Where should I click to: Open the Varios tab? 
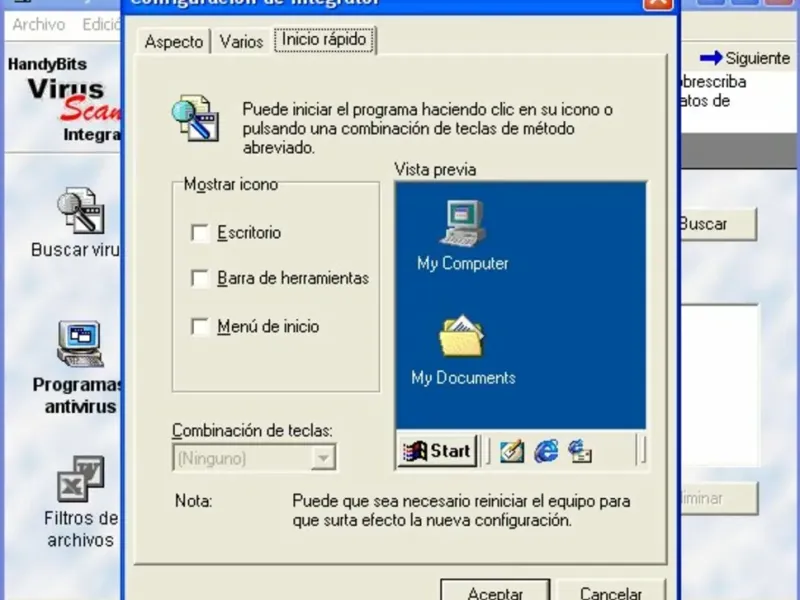241,41
